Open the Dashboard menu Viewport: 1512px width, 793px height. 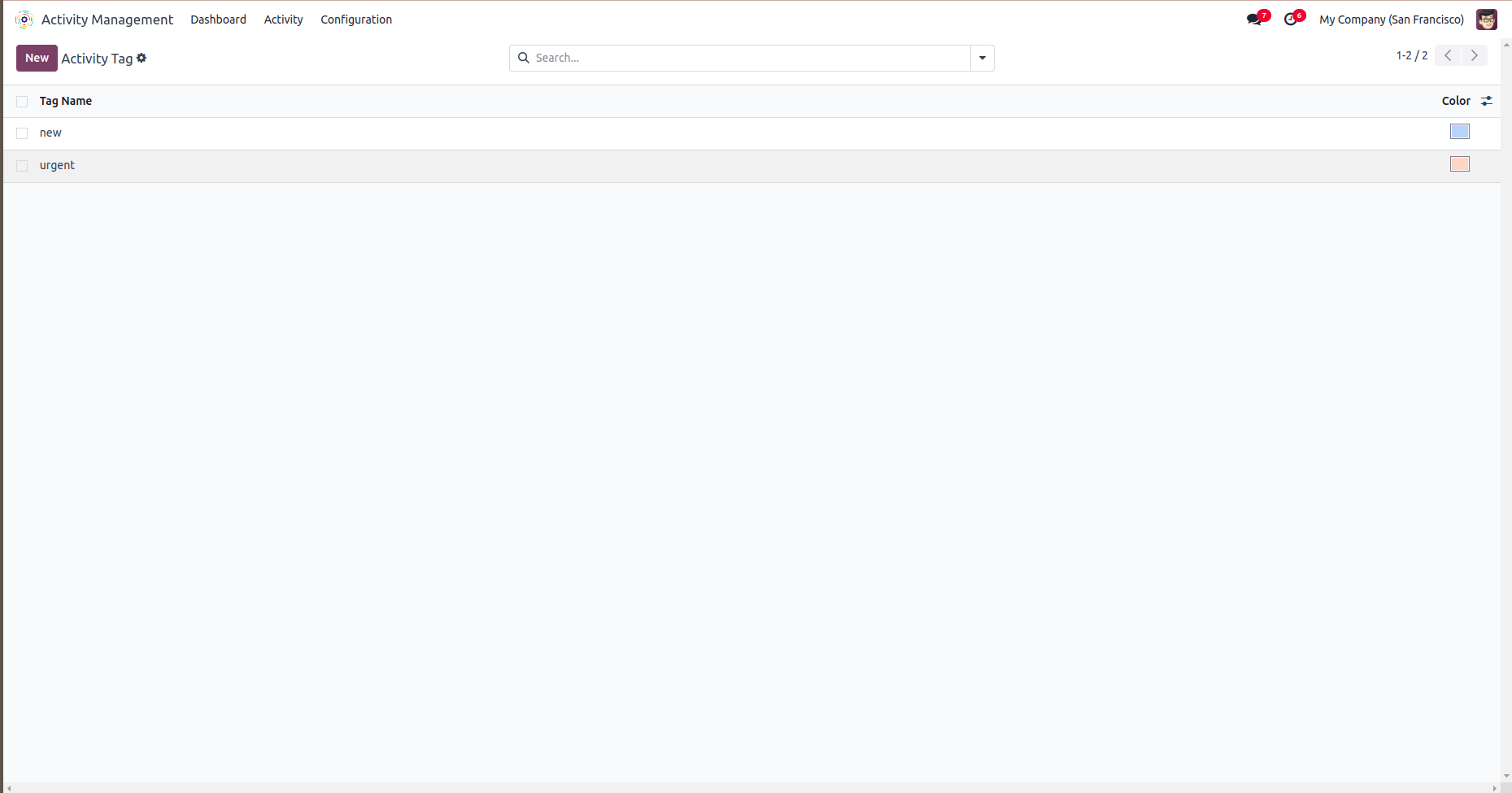[218, 20]
